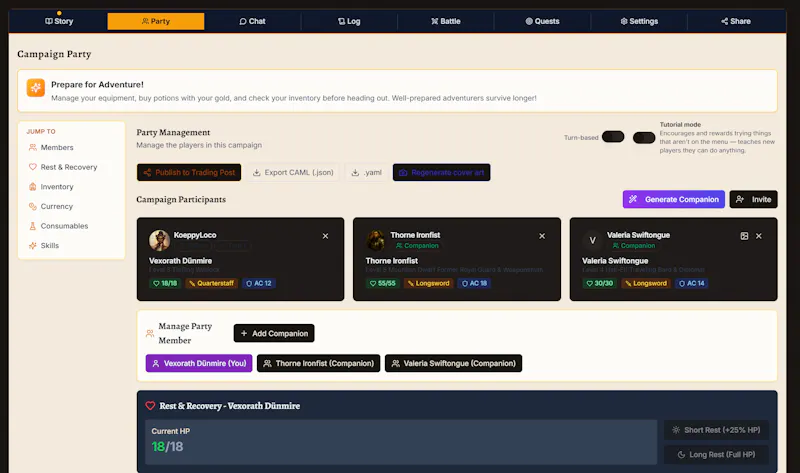Click the coins icon beside Currency
The height and width of the screenshot is (473, 800).
[33, 206]
